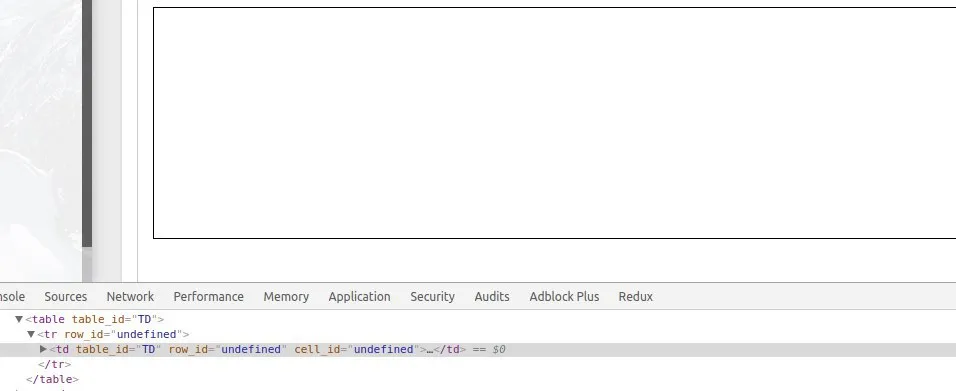Go to the Application tab
The height and width of the screenshot is (391, 956).
(359, 296)
